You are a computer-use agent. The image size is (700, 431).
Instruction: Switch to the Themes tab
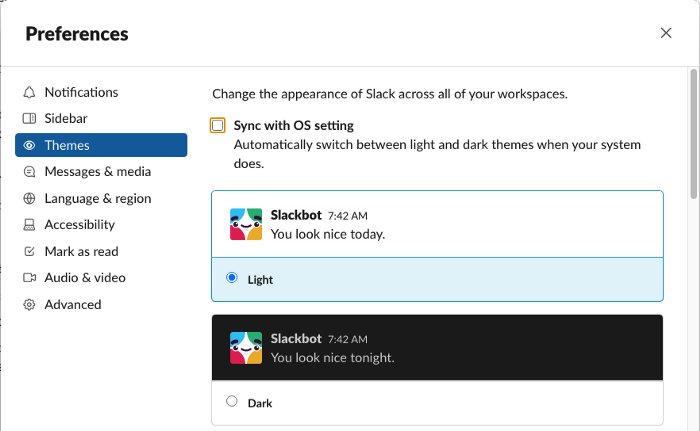pos(101,145)
